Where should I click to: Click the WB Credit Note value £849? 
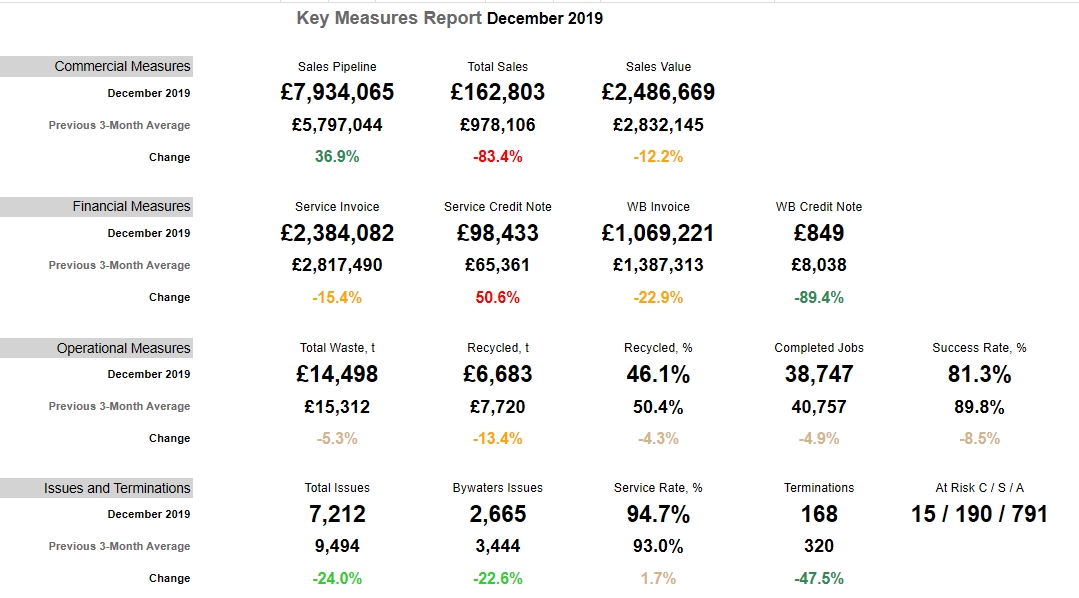tap(818, 233)
